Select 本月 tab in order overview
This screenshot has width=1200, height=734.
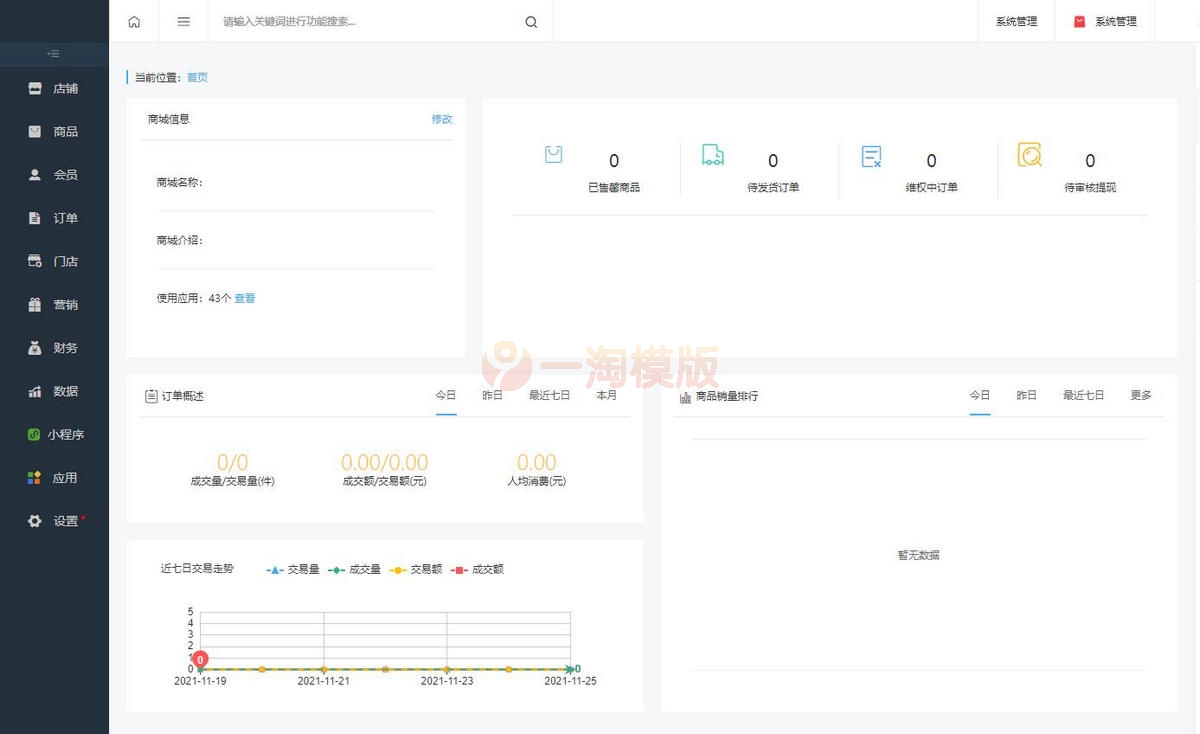tap(606, 396)
